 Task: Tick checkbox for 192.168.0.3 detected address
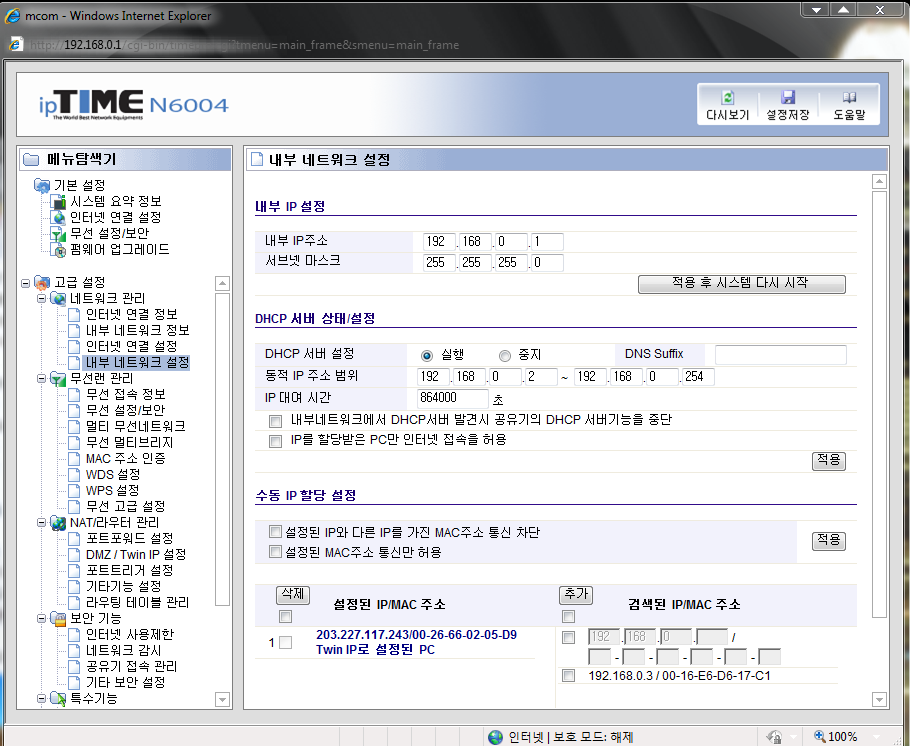(569, 676)
